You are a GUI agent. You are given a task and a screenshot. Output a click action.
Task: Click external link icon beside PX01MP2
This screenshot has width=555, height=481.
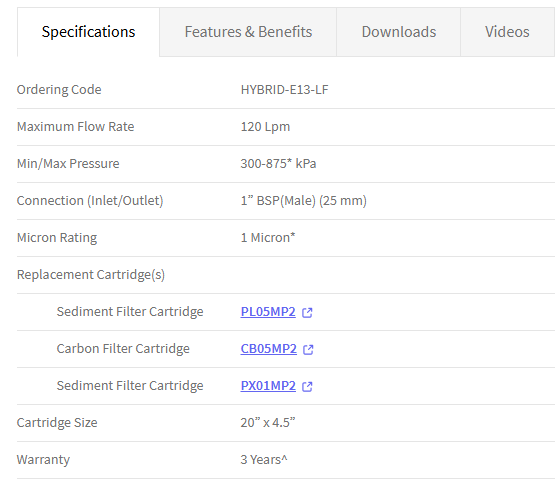pos(307,386)
